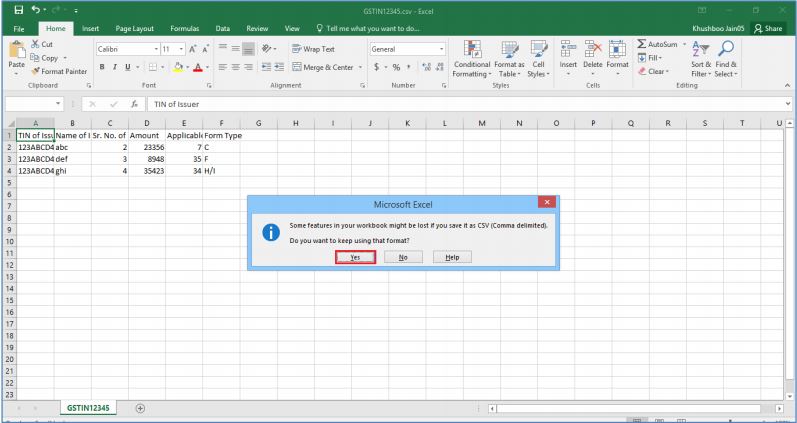This screenshot has height=423, width=797.
Task: Click the formula bar showing TIN of Issuer
Action: pyautogui.click(x=460, y=103)
